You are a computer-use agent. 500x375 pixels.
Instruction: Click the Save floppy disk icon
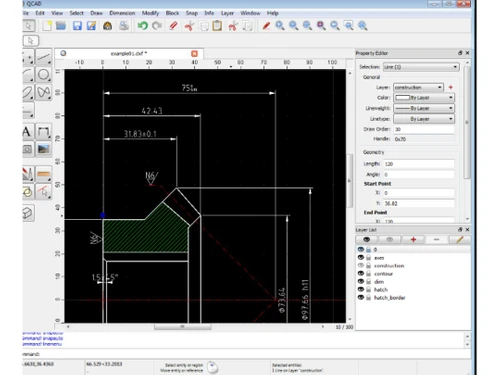77,26
